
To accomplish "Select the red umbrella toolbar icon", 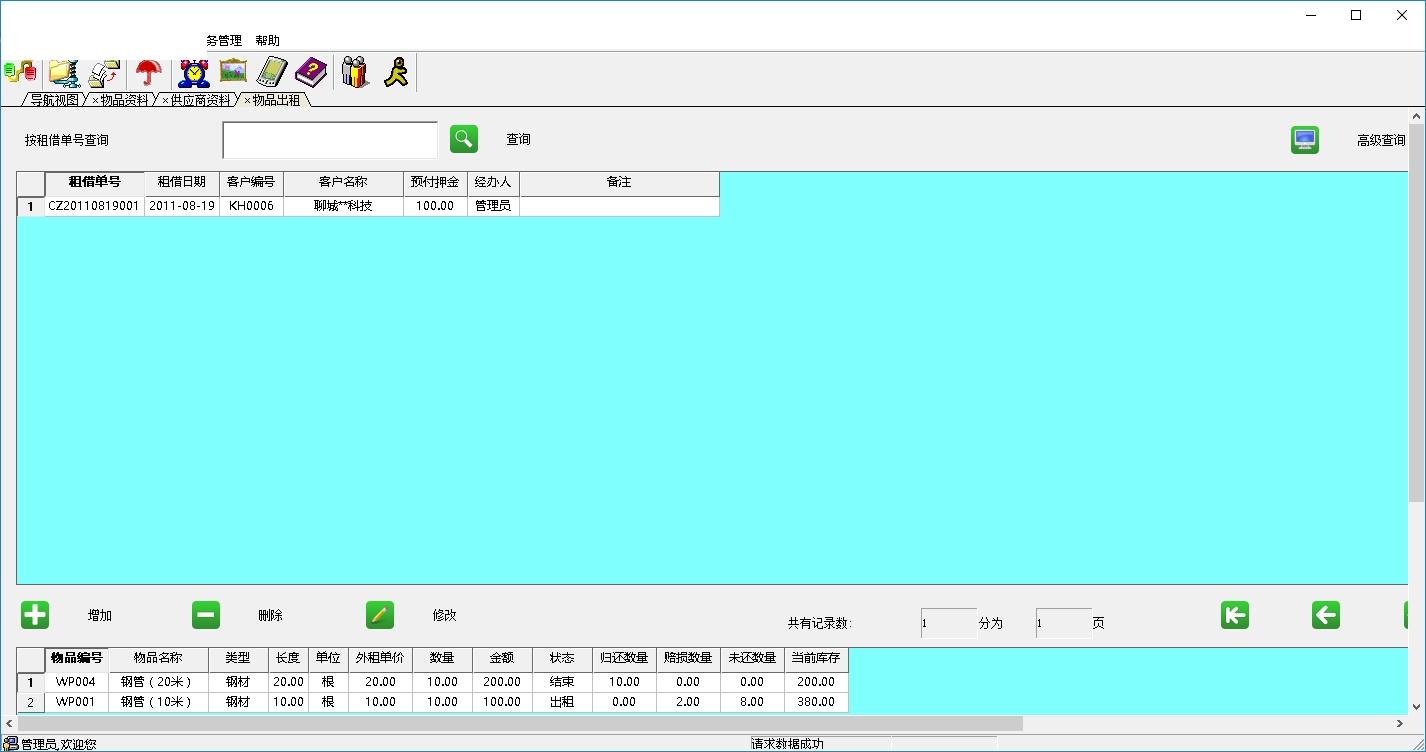I will click(149, 72).
